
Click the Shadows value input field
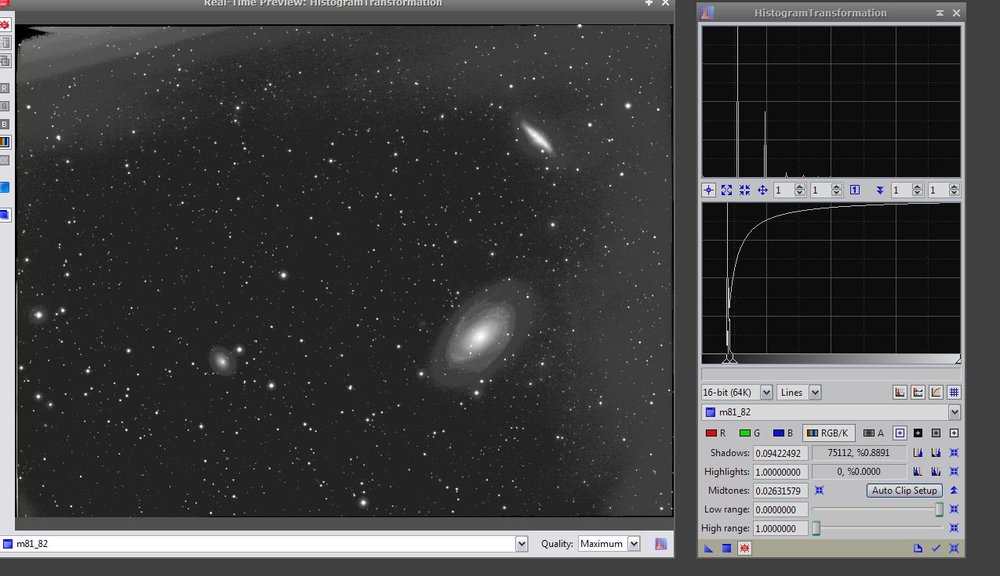[x=781, y=453]
